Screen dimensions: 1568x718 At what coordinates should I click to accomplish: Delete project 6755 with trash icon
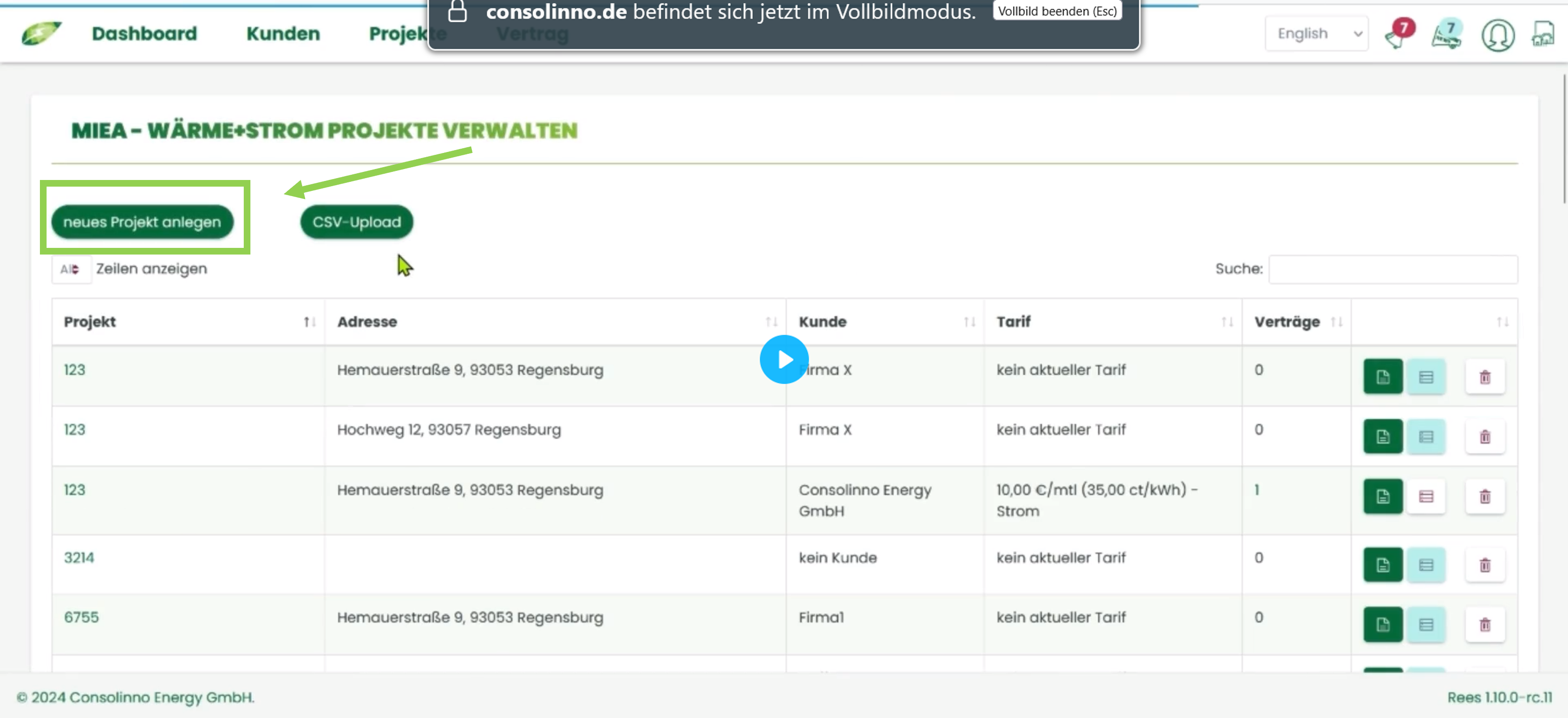1485,624
